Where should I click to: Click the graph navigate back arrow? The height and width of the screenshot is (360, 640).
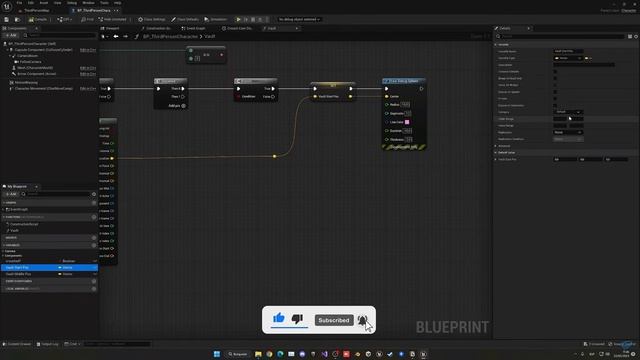point(116,36)
